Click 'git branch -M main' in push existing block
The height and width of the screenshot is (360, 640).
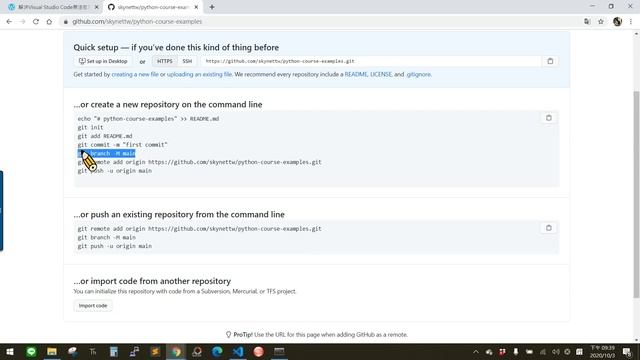click(107, 237)
